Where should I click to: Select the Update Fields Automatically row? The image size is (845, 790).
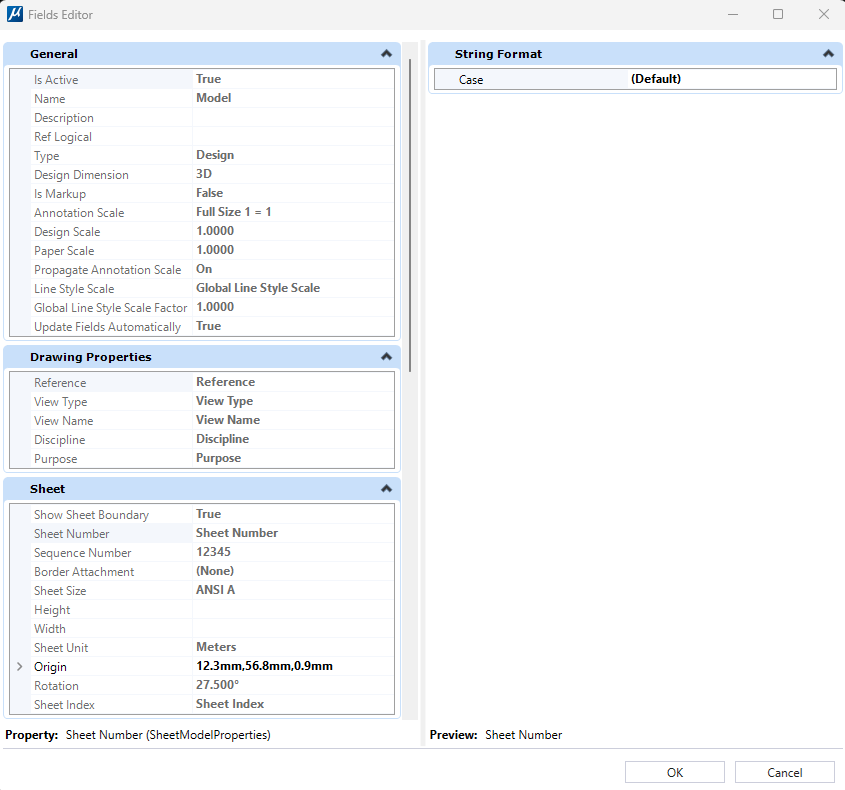[x=107, y=327]
